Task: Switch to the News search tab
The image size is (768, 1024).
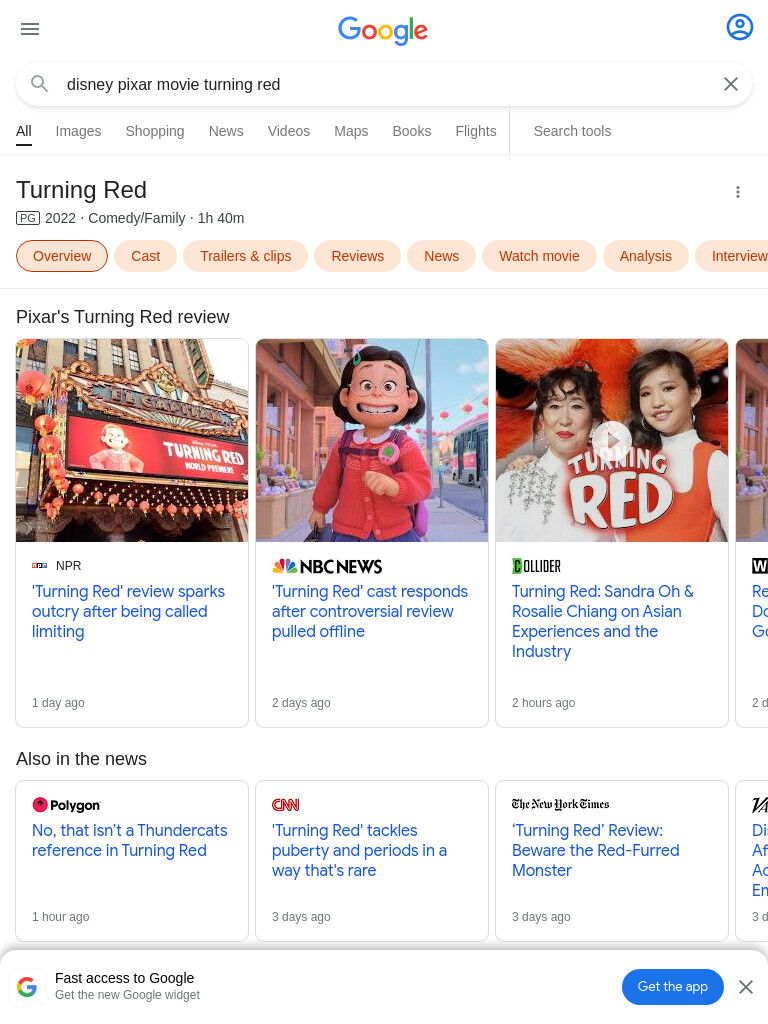Action: (226, 131)
